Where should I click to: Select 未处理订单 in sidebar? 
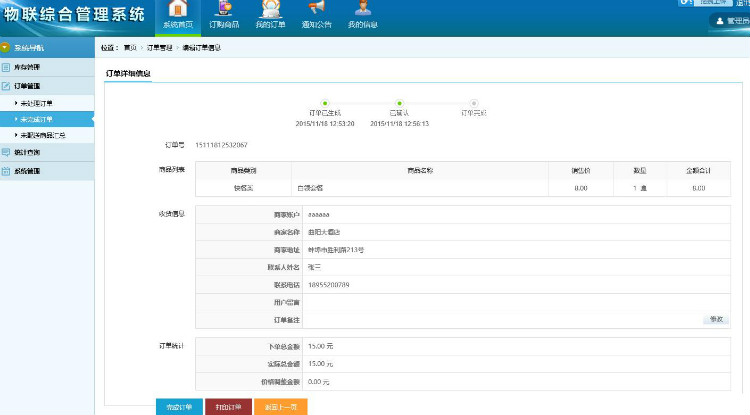click(x=36, y=103)
